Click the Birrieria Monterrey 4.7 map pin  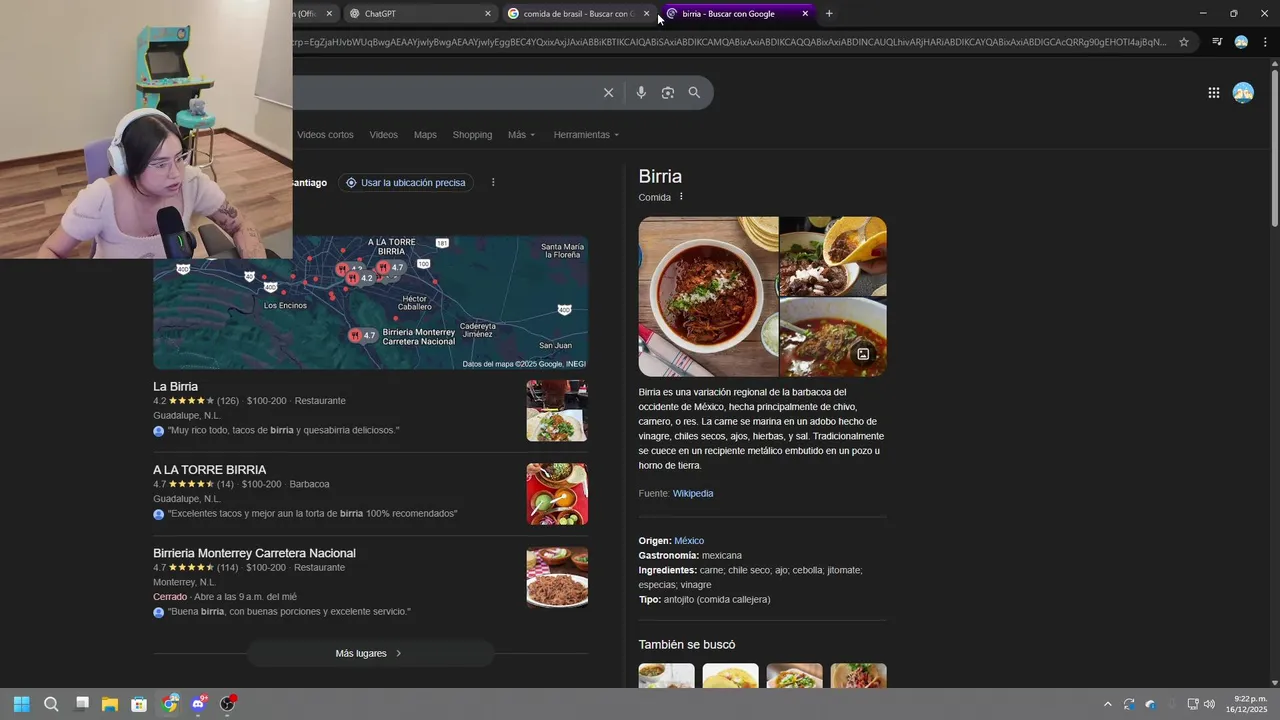pyautogui.click(x=362, y=336)
